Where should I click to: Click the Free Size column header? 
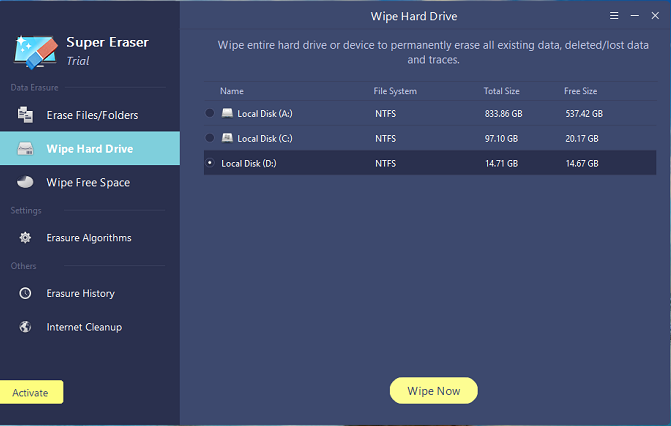point(580,91)
